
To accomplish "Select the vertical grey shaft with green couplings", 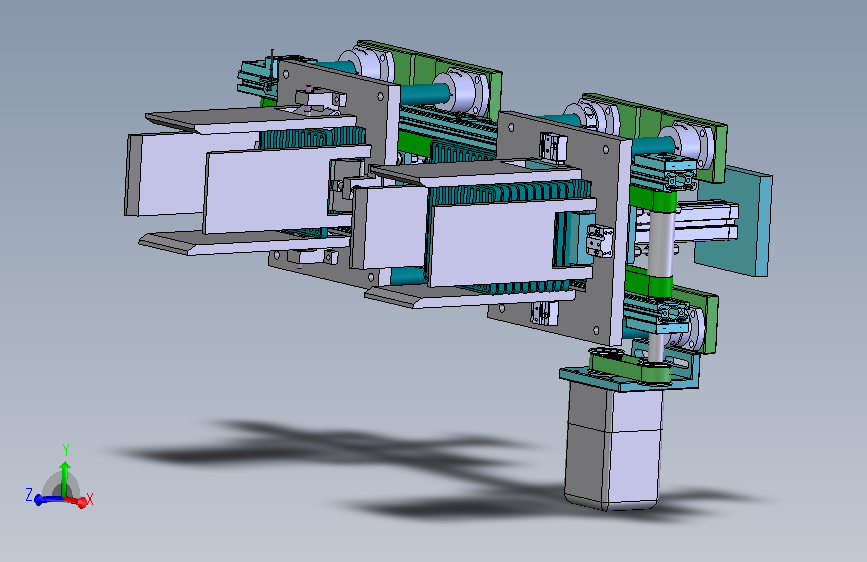I will 660,243.
